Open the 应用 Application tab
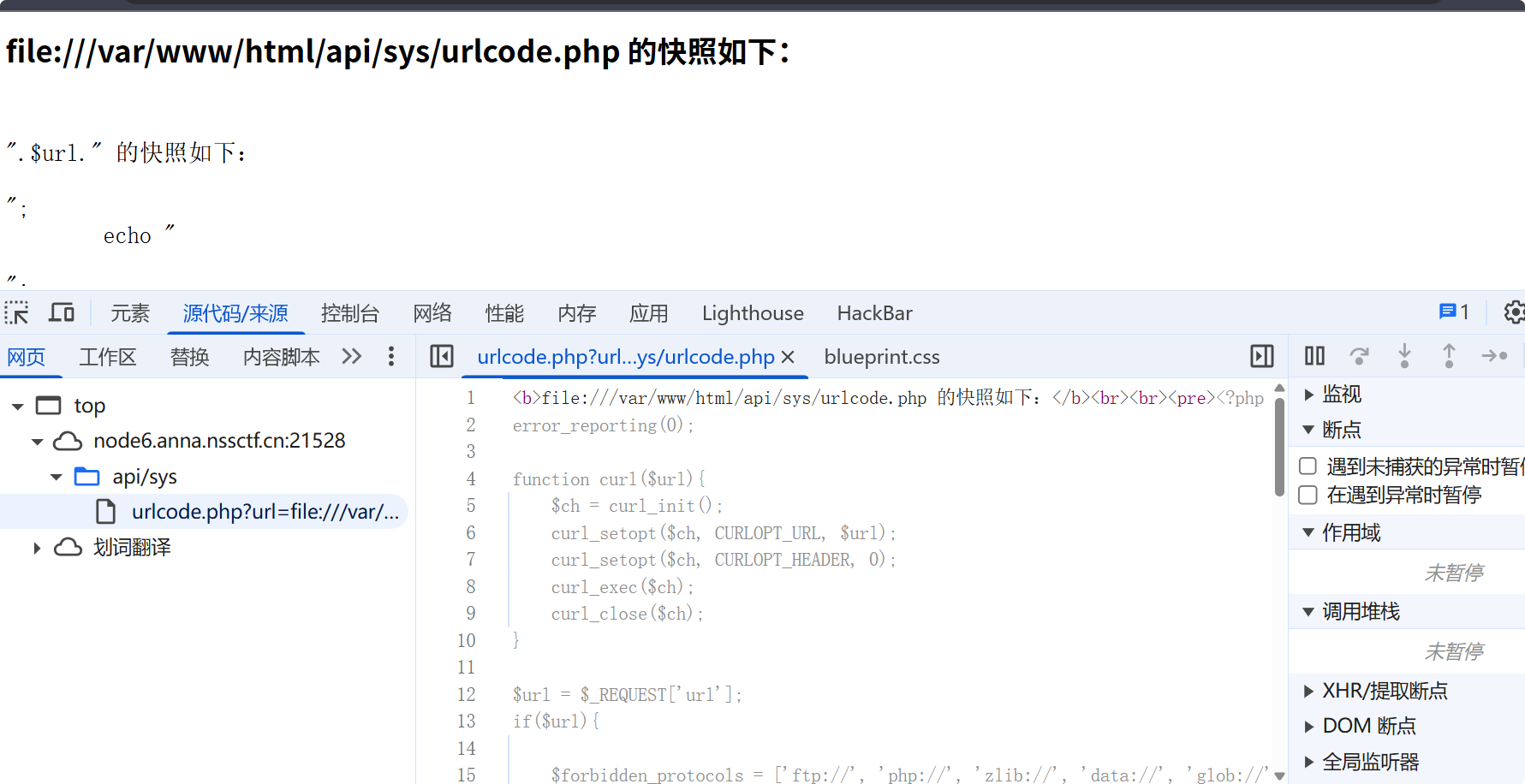 [x=649, y=313]
